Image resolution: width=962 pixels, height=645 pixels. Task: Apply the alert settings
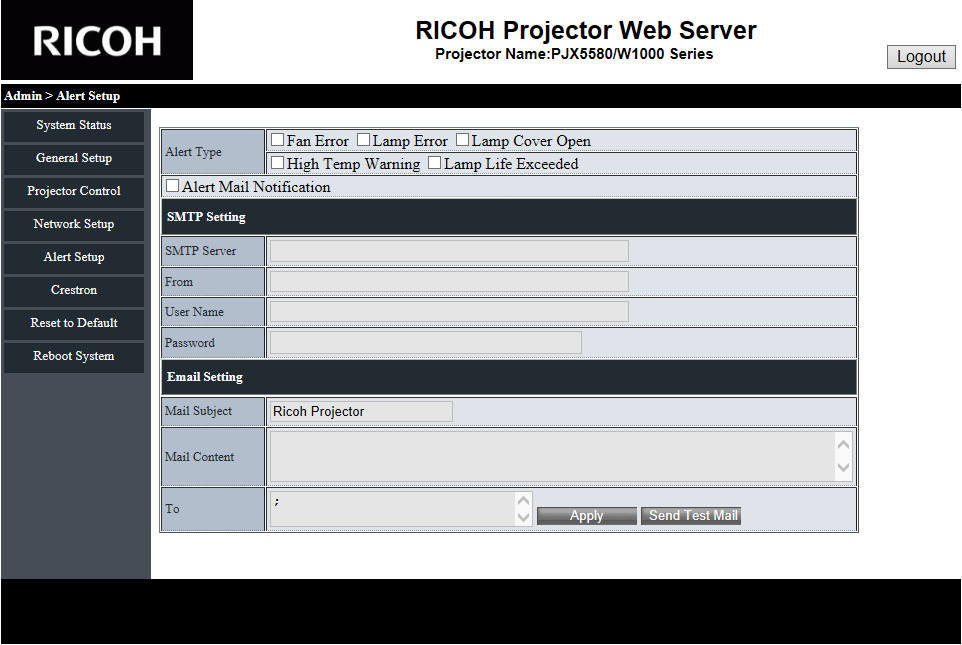point(587,516)
